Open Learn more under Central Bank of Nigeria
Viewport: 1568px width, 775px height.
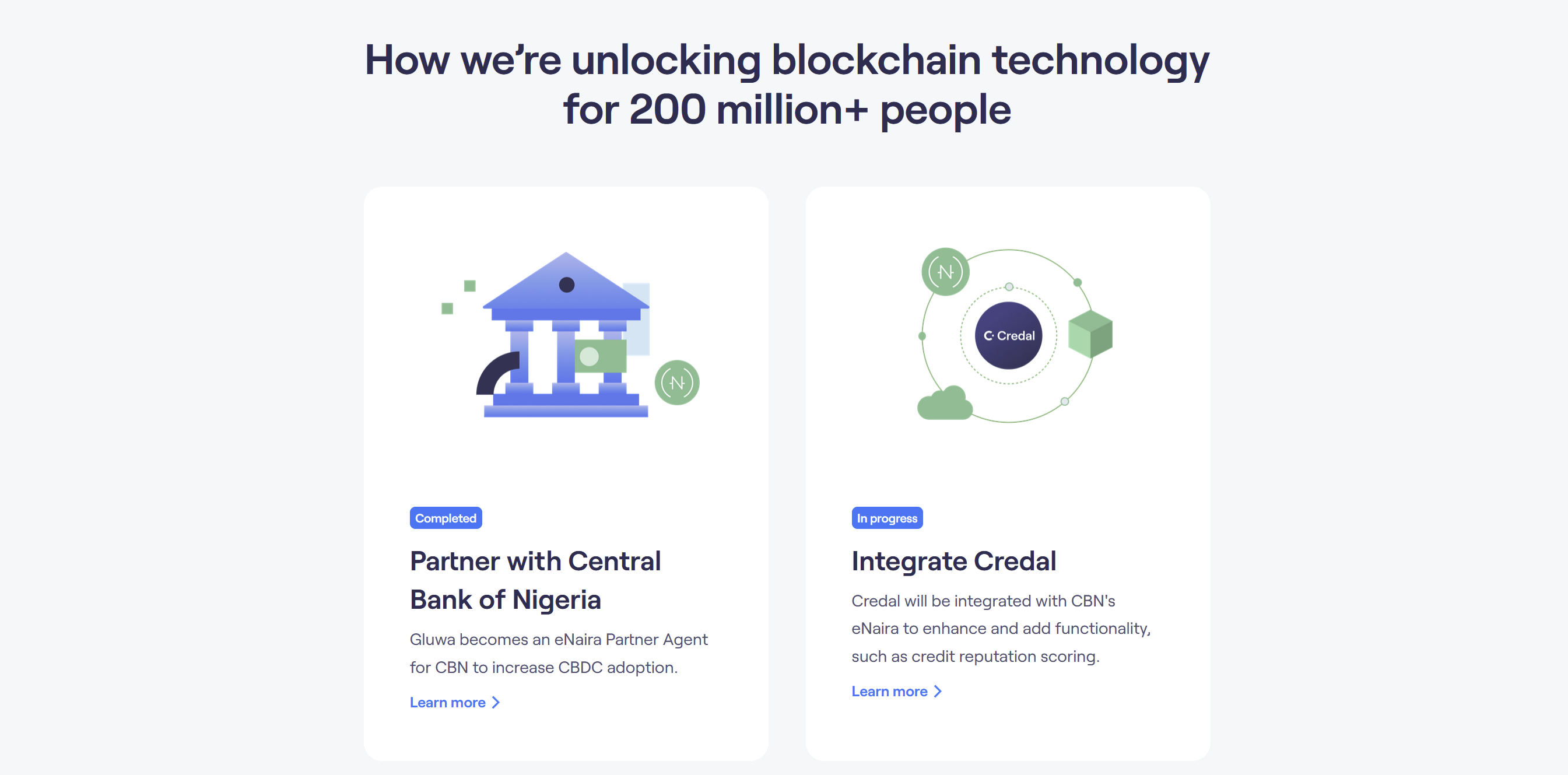(447, 703)
